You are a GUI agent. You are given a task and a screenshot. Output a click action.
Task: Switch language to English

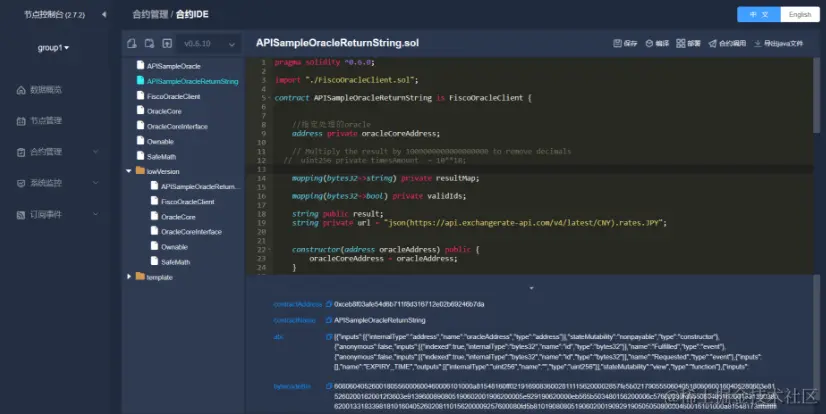pos(800,14)
